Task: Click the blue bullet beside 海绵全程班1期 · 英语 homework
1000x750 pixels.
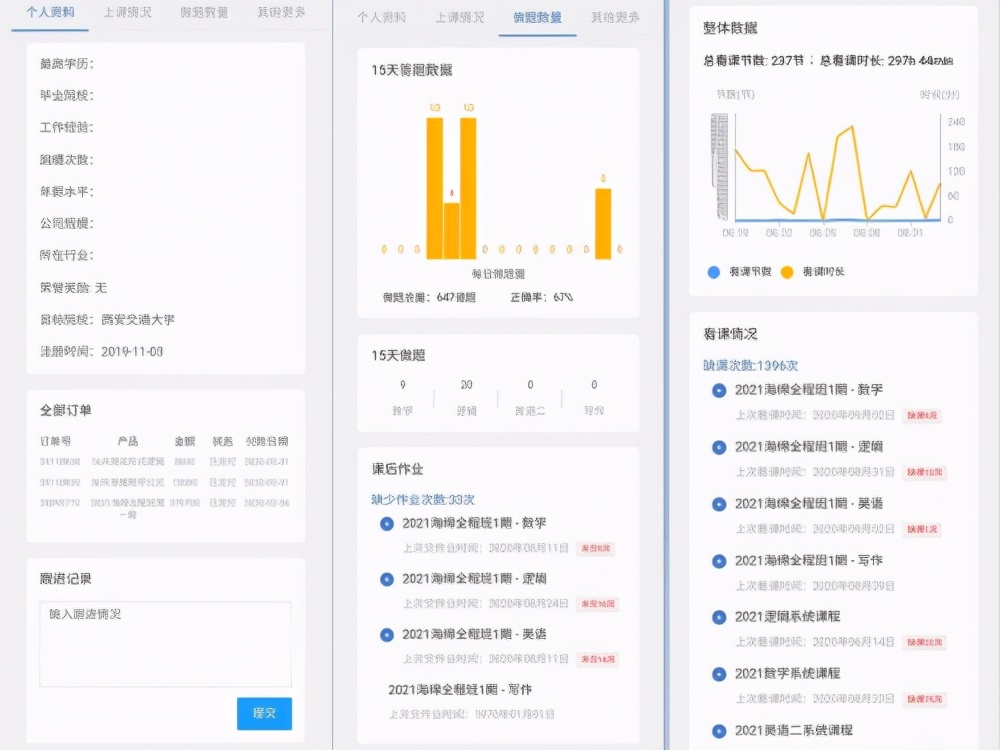Action: 387,634
